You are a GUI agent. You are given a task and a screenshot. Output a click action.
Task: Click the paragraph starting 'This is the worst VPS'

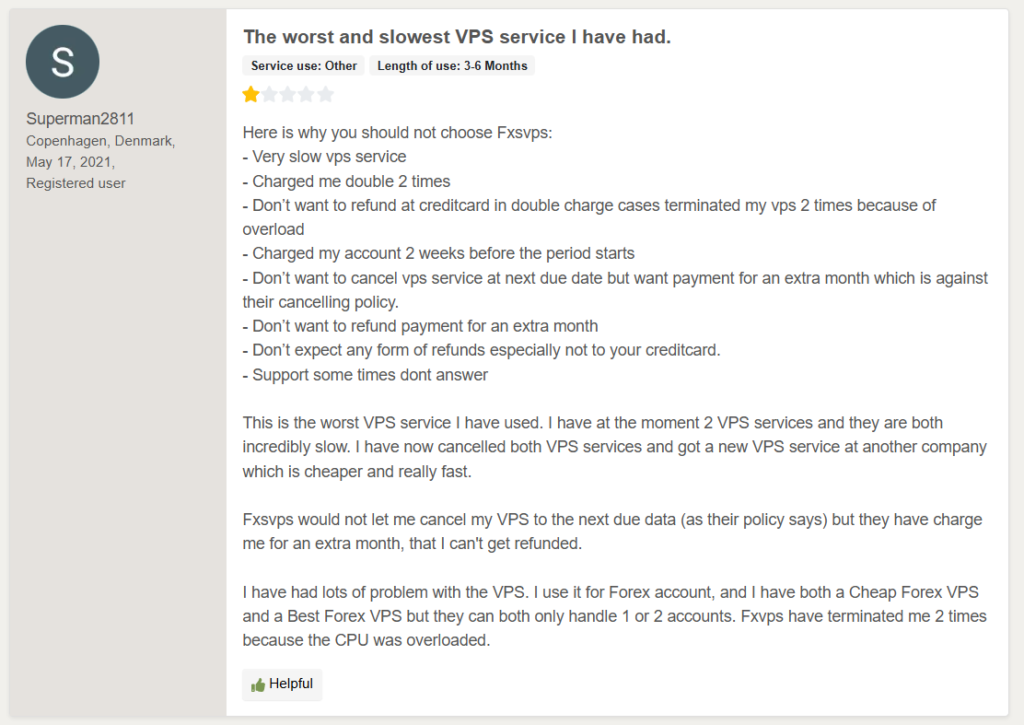(x=592, y=447)
